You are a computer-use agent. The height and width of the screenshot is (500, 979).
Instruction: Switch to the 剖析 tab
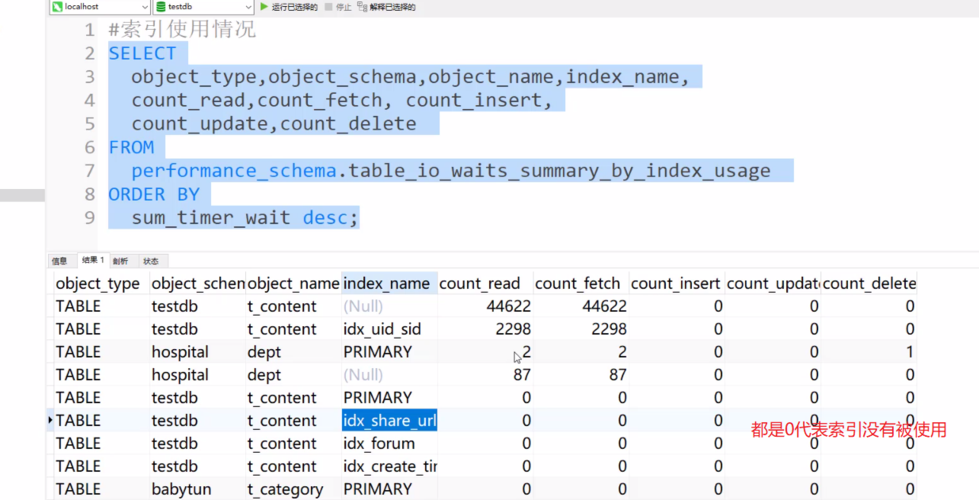click(x=121, y=261)
